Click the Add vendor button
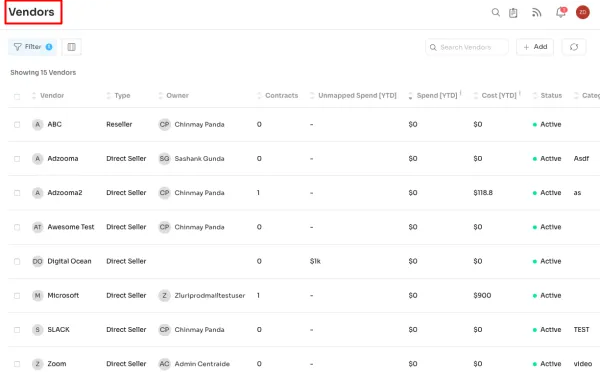Image resolution: width=600 pixels, height=373 pixels. click(x=535, y=47)
